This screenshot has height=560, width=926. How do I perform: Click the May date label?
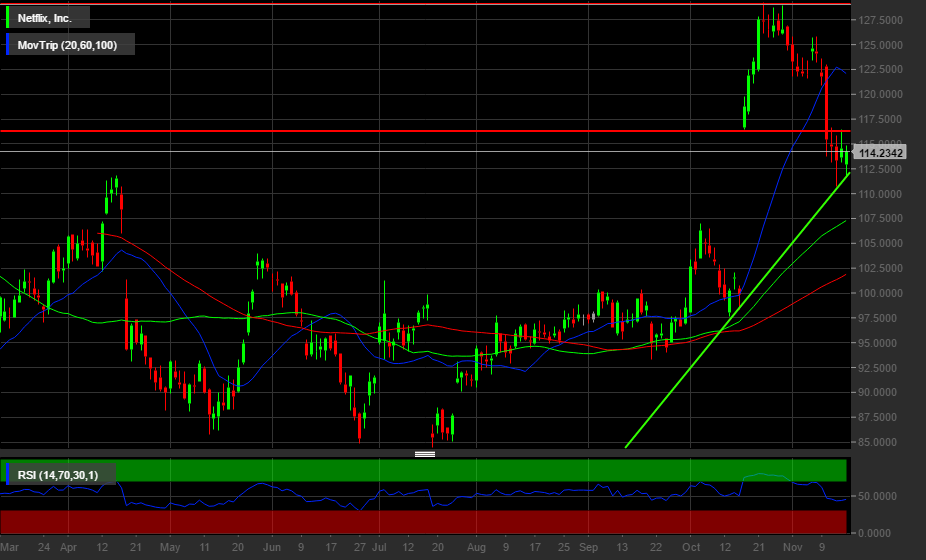(x=170, y=547)
